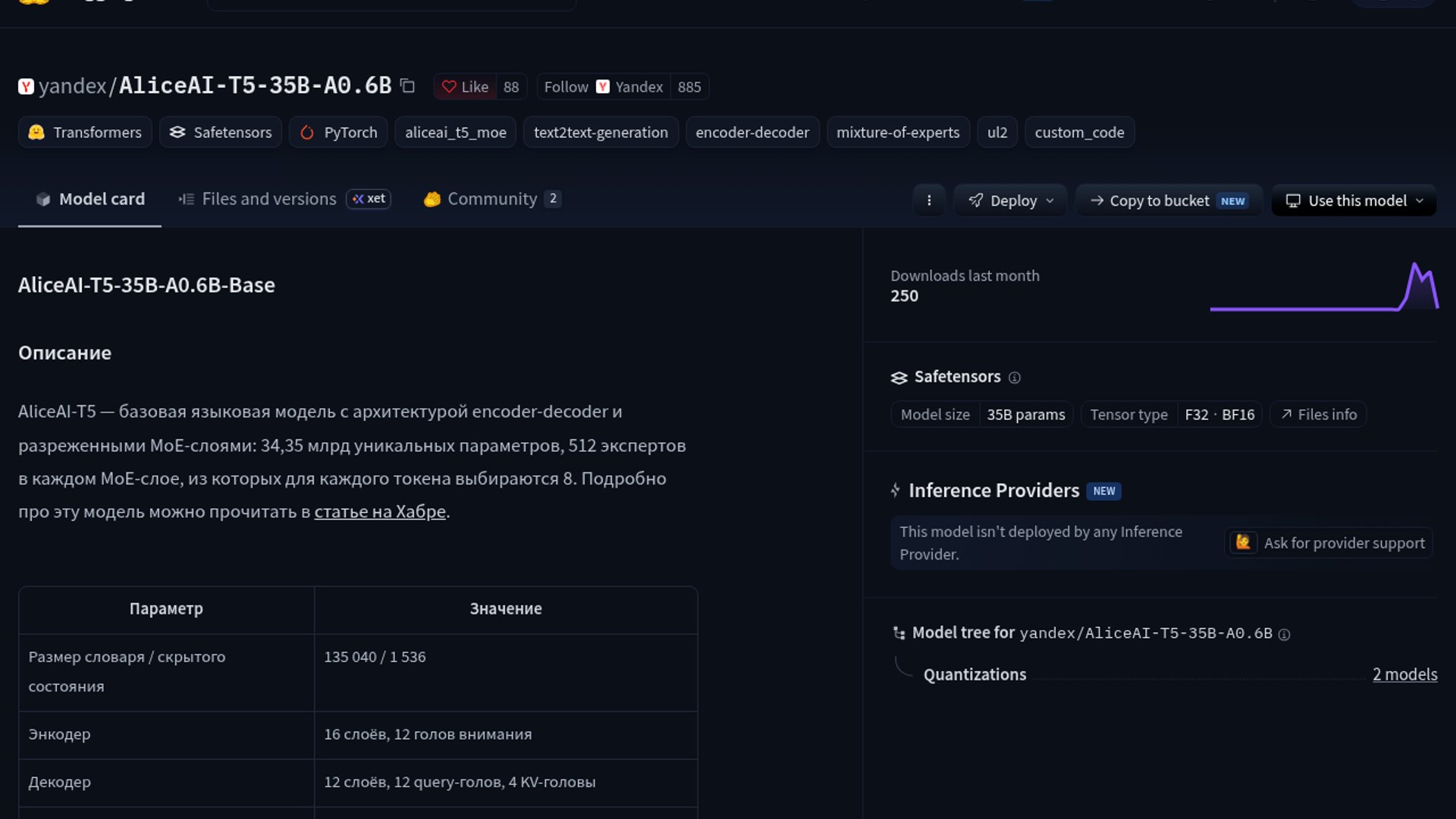Click the Community discussion count 2
The height and width of the screenshot is (819, 1456).
[553, 199]
